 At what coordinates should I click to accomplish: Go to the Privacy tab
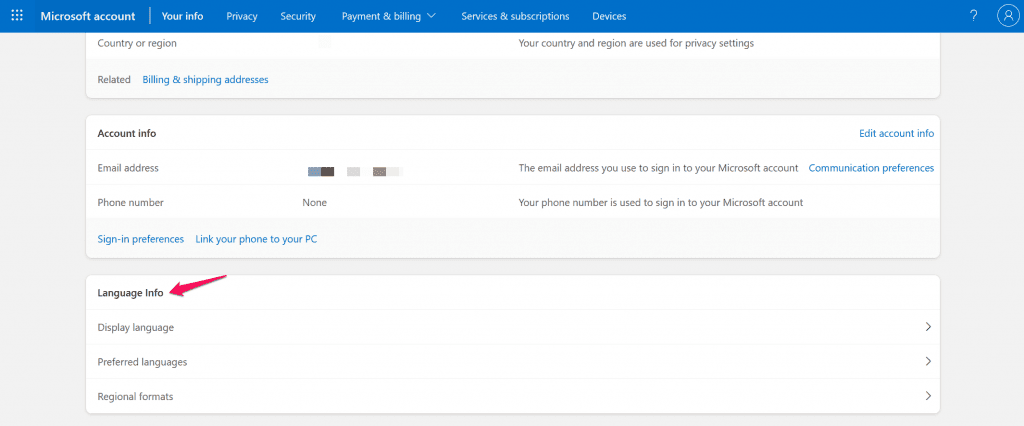coord(242,16)
